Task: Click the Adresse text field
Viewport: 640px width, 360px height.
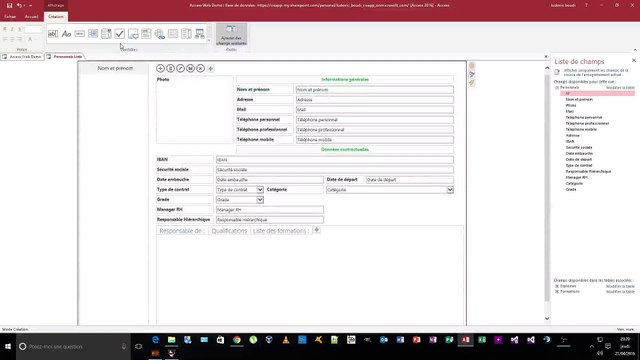Action: point(374,100)
